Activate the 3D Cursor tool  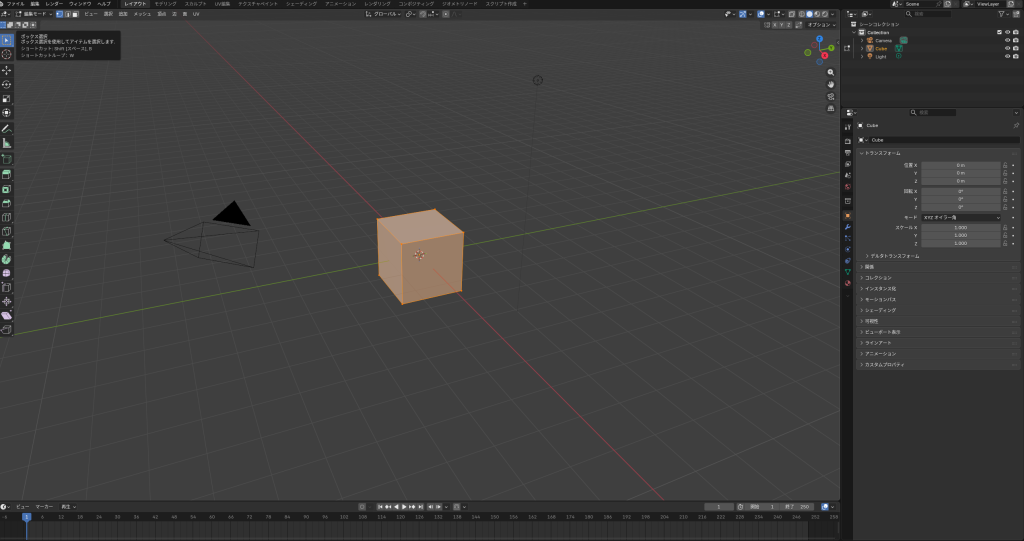[x=6, y=55]
